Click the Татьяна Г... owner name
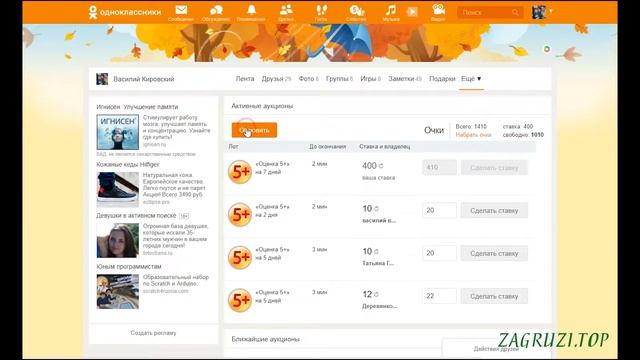The height and width of the screenshot is (360, 640). (x=378, y=263)
